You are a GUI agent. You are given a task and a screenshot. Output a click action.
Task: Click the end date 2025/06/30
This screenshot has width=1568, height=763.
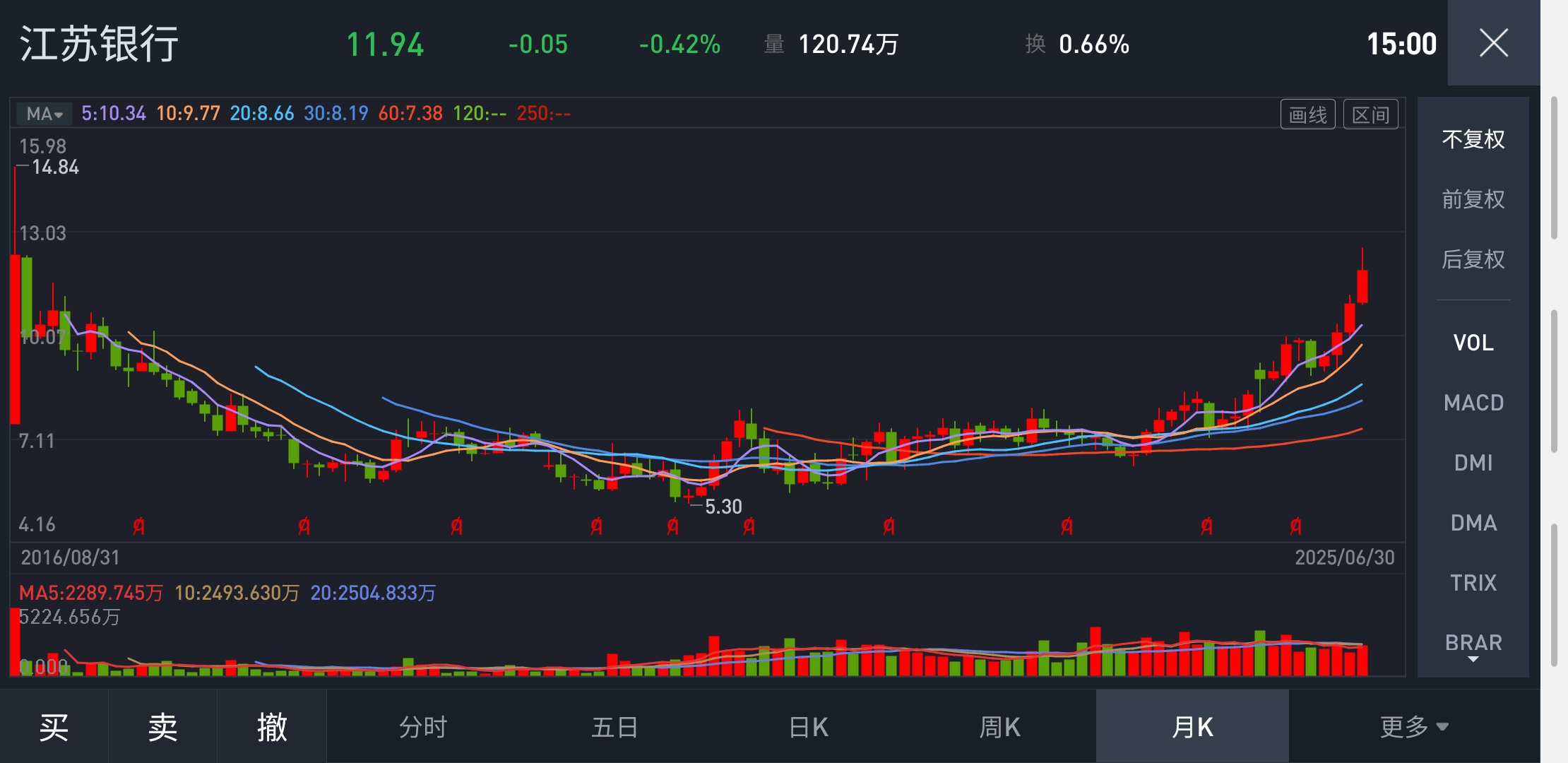point(1345,557)
